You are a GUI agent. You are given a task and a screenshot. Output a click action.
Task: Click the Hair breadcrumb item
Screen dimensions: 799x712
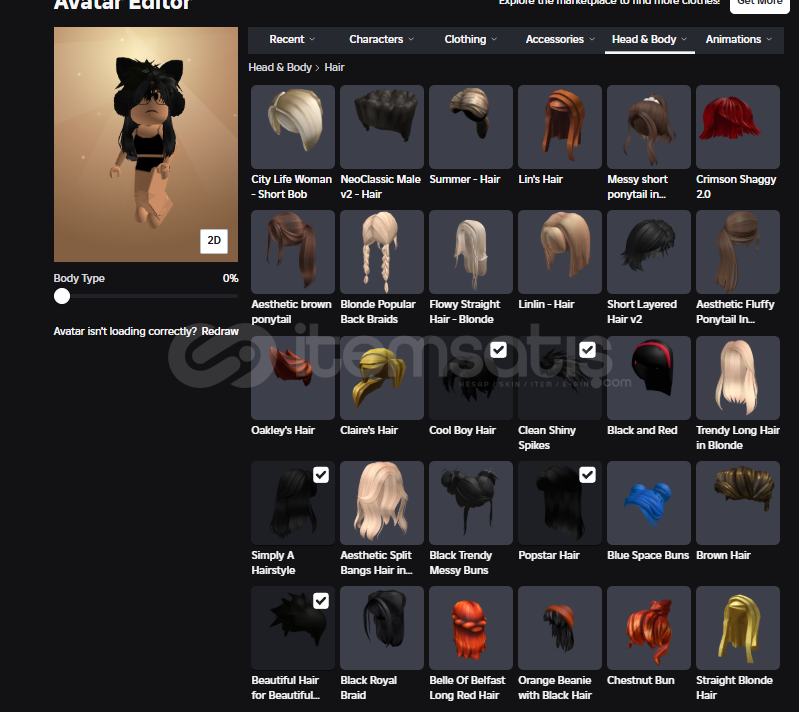[334, 67]
